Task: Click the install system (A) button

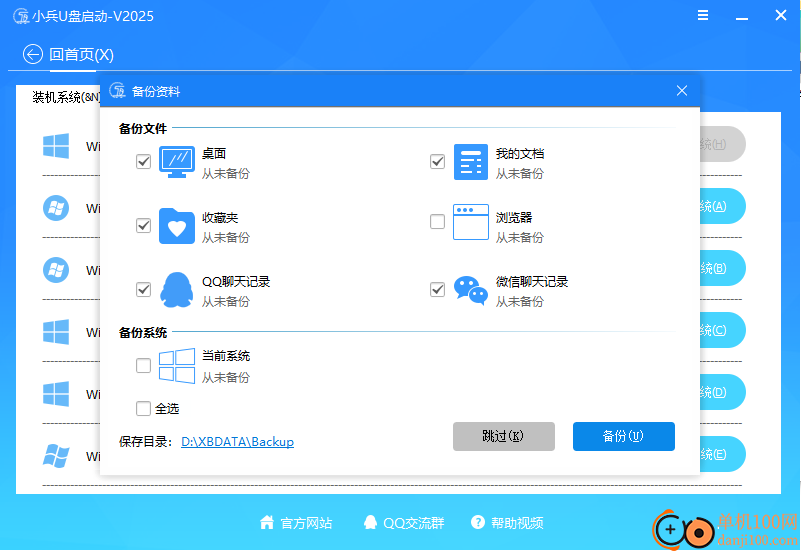Action: 722,206
